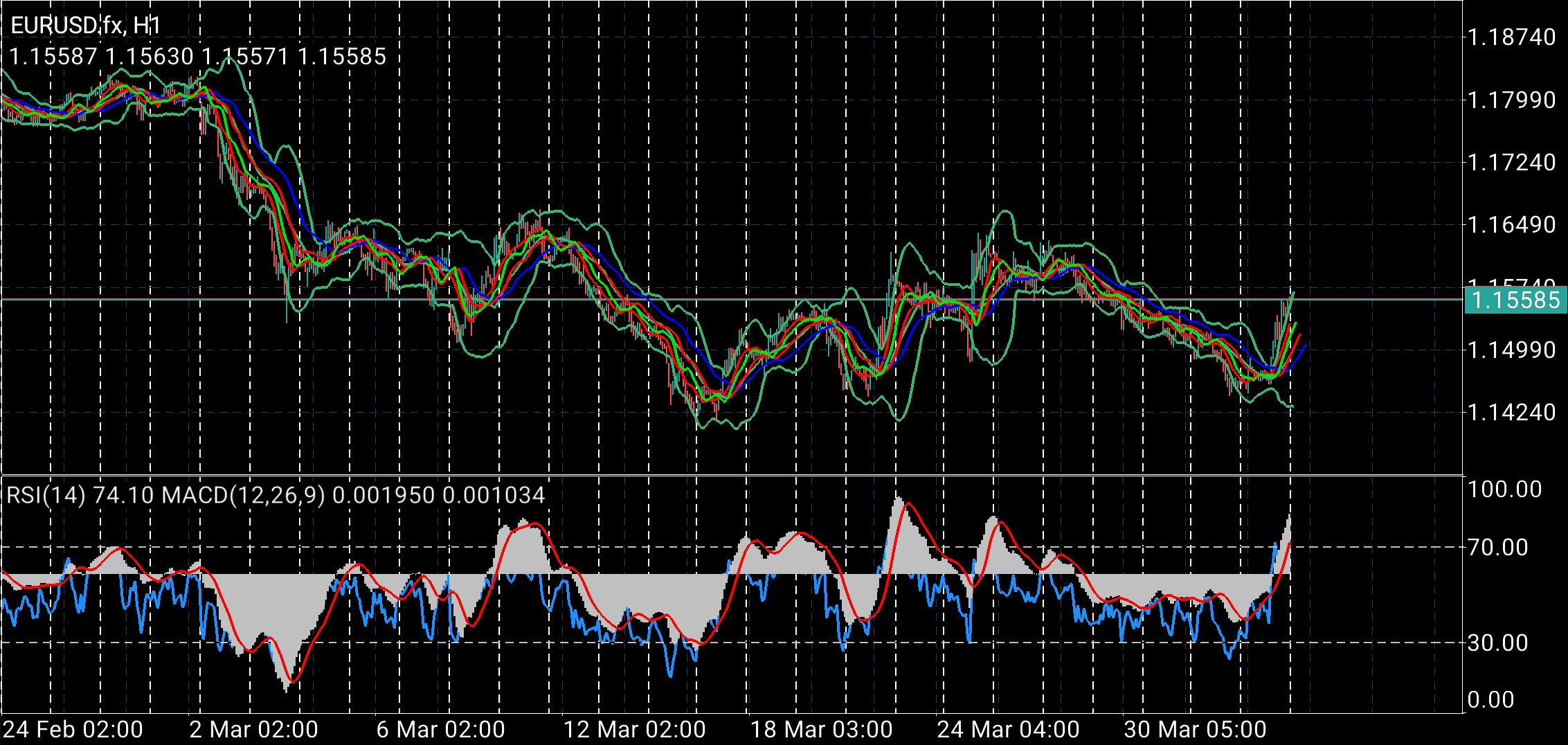Click the 1.16490 price axis label

click(x=1512, y=224)
